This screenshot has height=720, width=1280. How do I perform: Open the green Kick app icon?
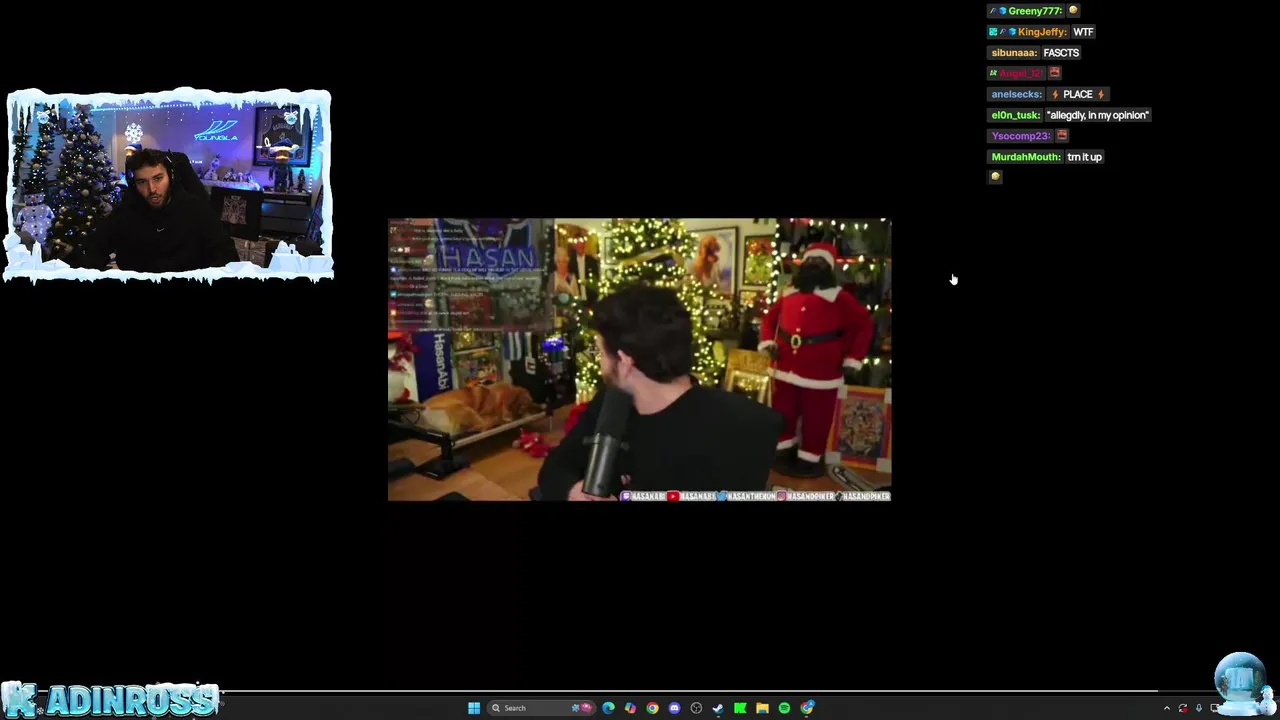(740, 708)
